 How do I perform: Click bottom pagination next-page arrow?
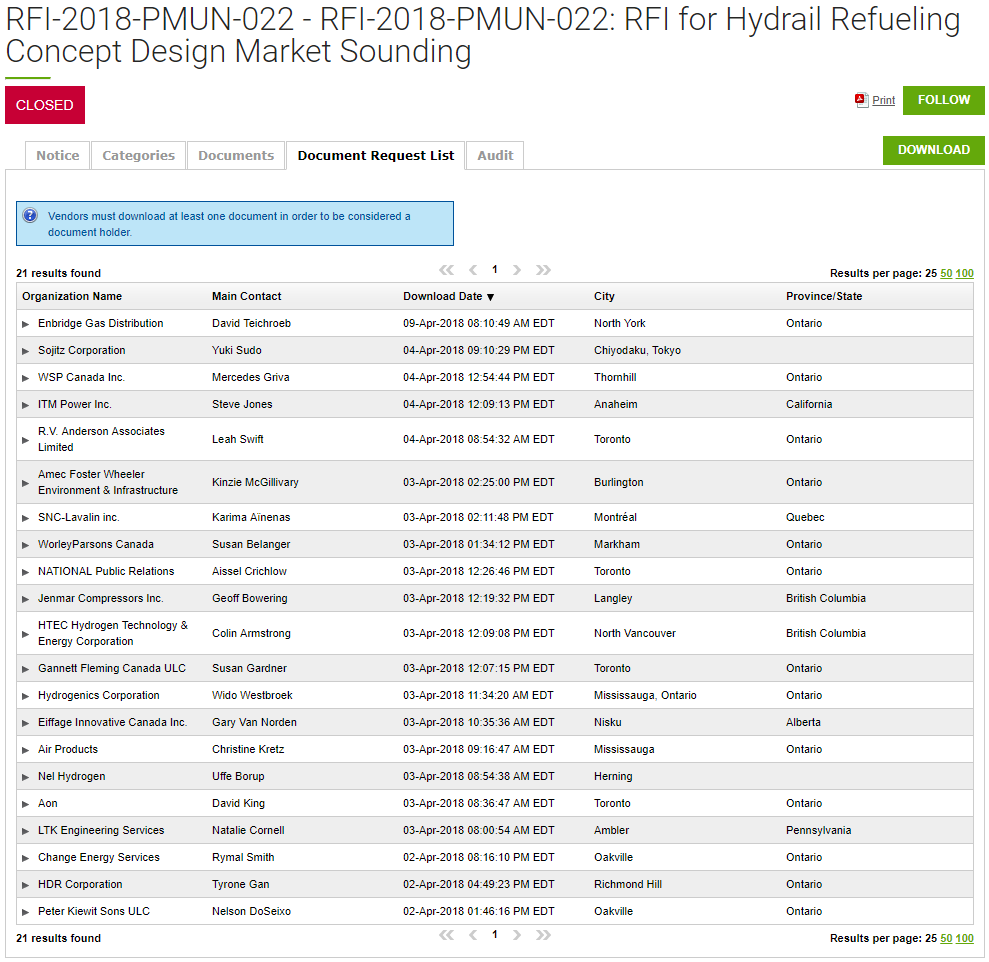[x=517, y=935]
